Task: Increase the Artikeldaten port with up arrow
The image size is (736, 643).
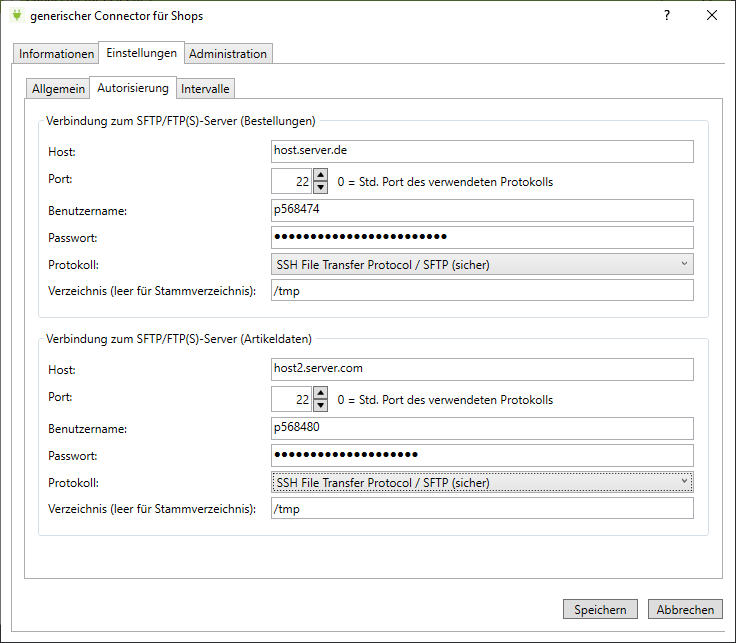Action: tap(320, 393)
